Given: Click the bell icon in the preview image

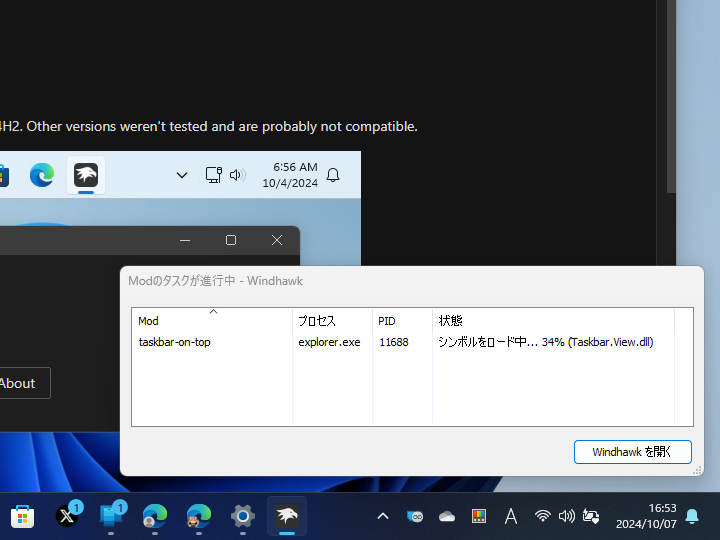Looking at the screenshot, I should click(x=333, y=175).
